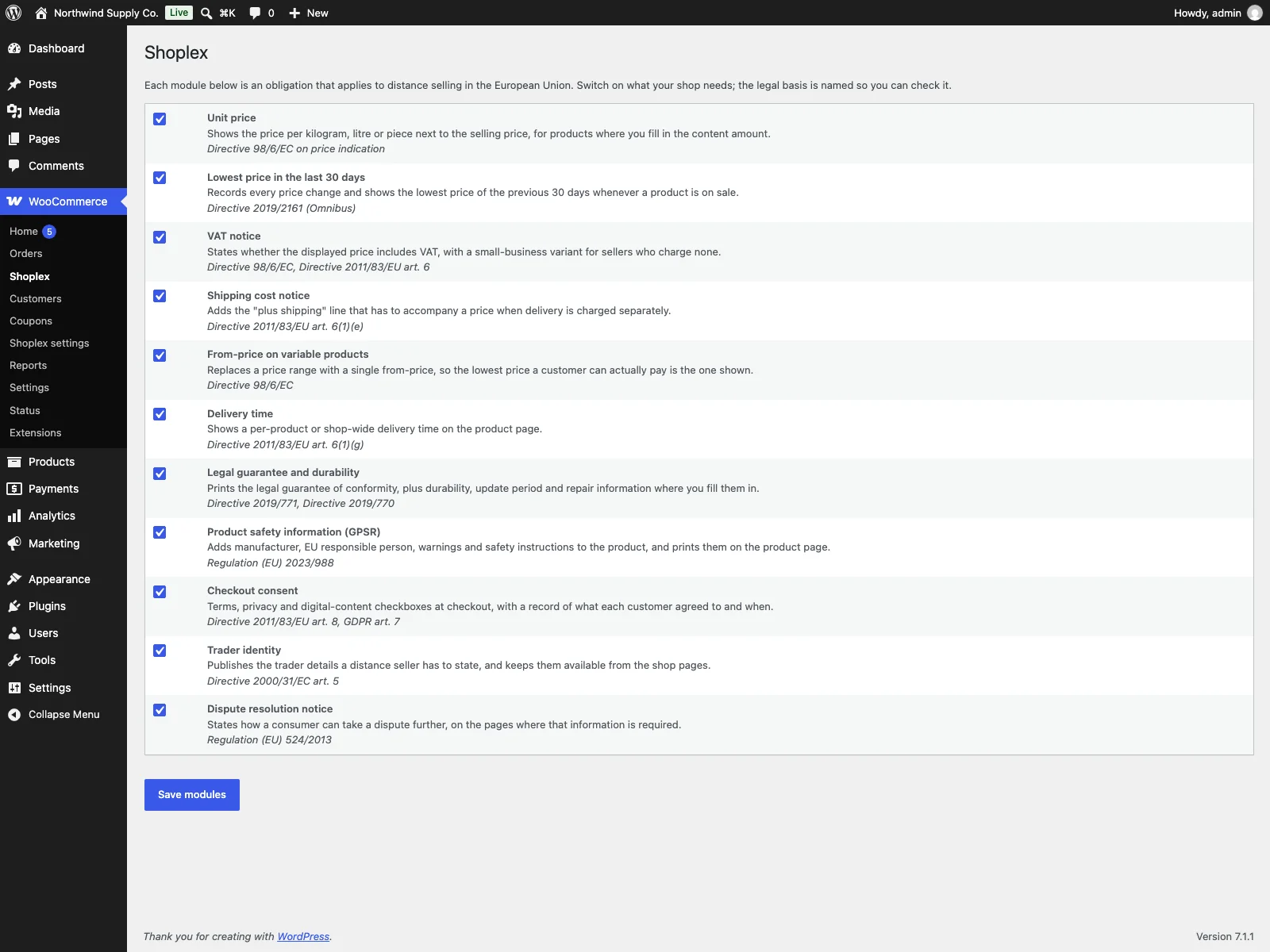Click the admin avatar icon
Image resolution: width=1270 pixels, height=952 pixels.
(x=1255, y=13)
